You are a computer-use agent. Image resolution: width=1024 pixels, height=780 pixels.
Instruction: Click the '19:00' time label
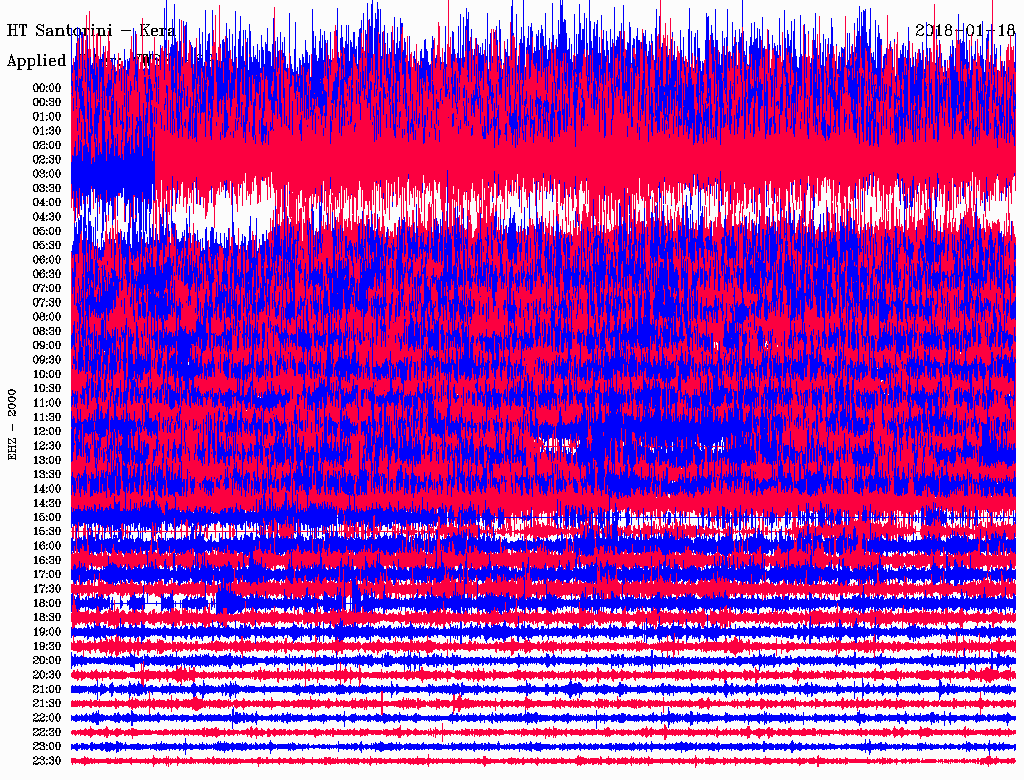tap(47, 632)
